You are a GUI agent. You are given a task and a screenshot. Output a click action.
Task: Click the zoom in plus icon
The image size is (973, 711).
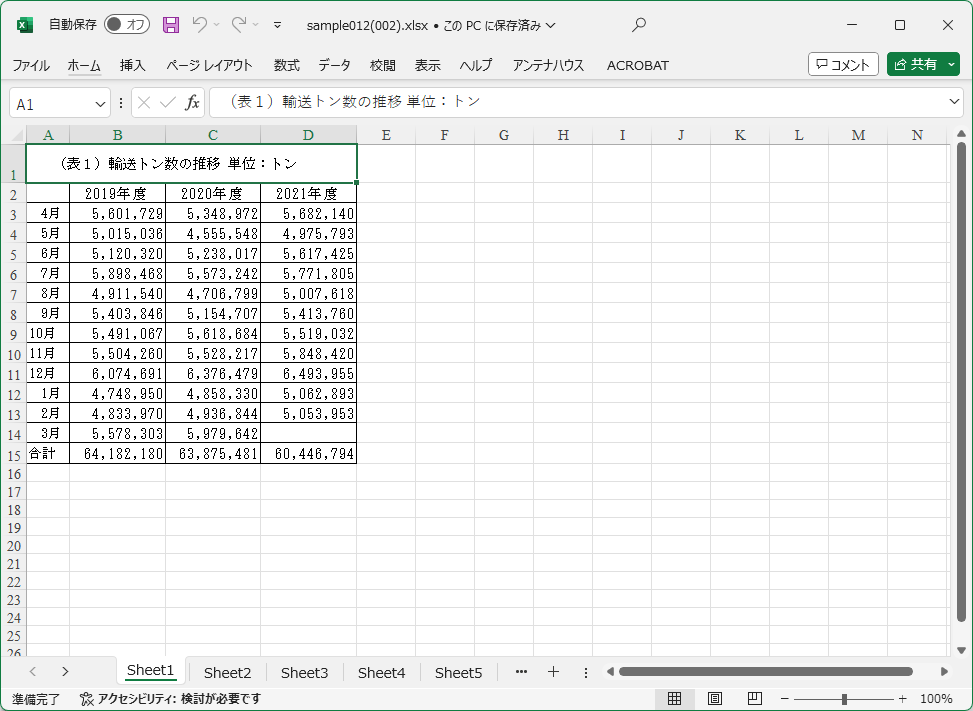click(x=903, y=699)
